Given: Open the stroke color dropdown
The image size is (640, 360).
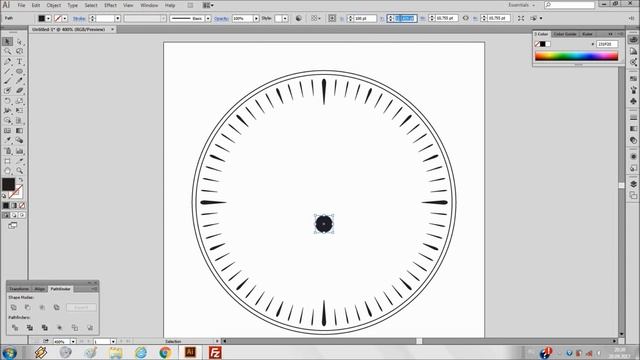Looking at the screenshot, I should point(64,18).
